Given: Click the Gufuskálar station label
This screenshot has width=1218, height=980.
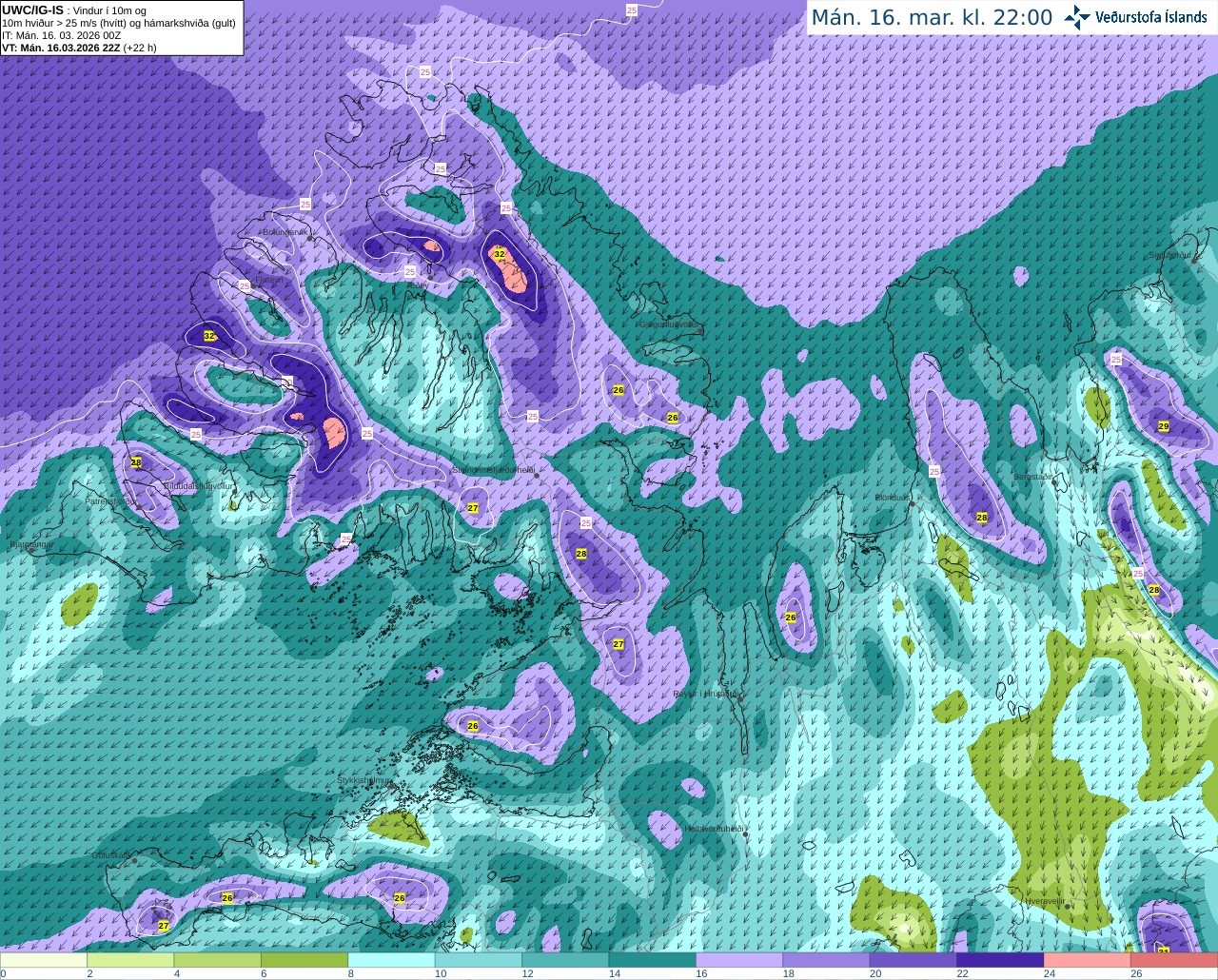Looking at the screenshot, I should click(x=110, y=855).
